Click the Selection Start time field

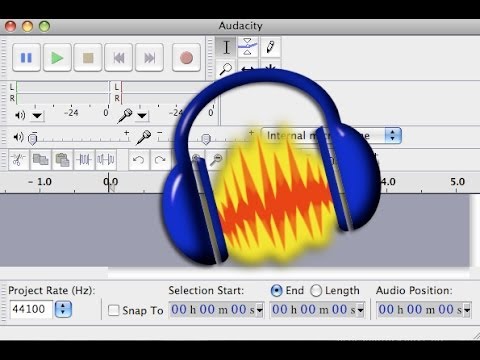pyautogui.click(x=213, y=310)
